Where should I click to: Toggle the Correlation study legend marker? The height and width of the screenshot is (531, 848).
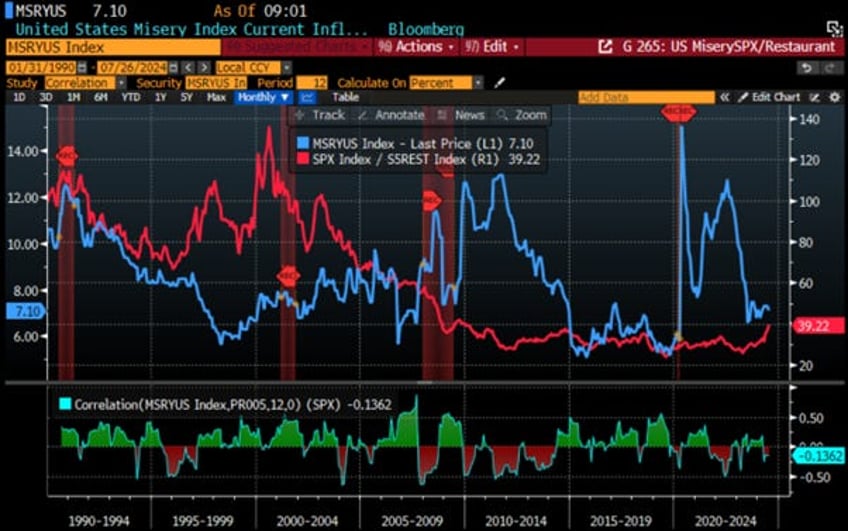tap(65, 402)
